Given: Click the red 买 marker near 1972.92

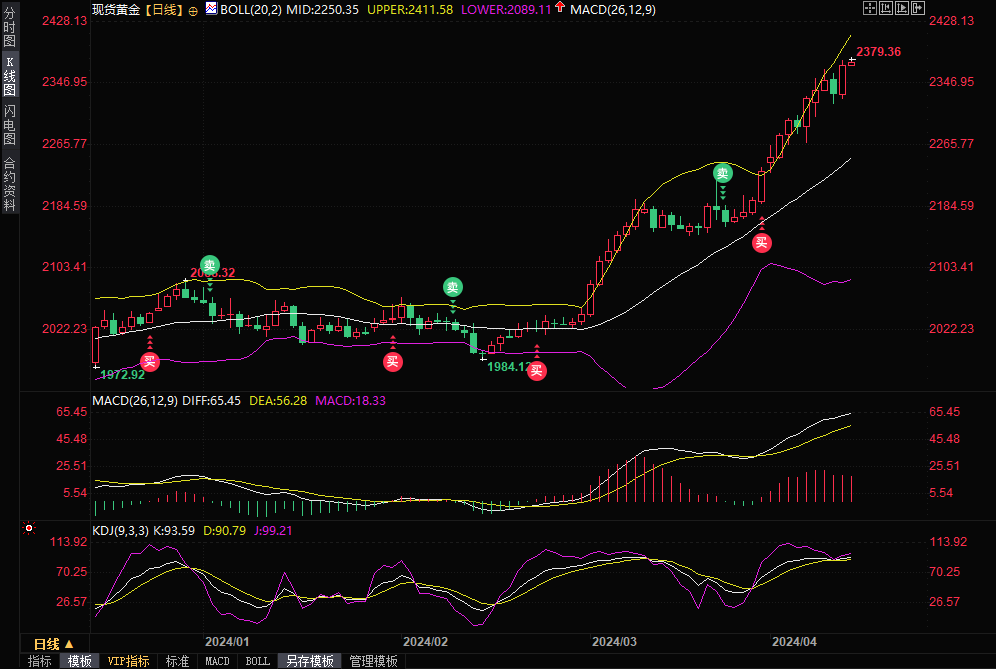Looking at the screenshot, I should [x=149, y=361].
